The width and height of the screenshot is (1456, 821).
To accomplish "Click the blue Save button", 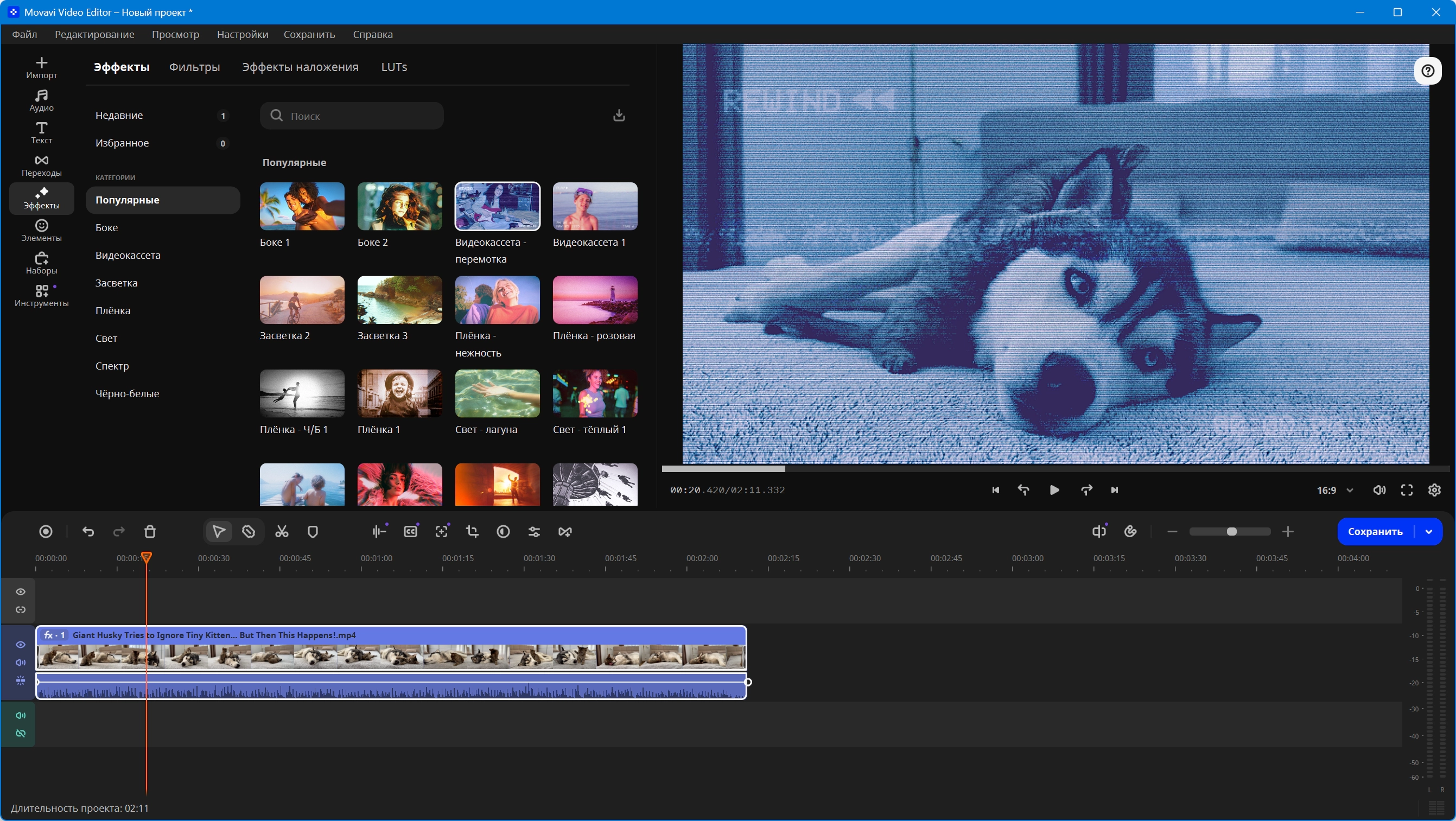I will pyautogui.click(x=1375, y=532).
